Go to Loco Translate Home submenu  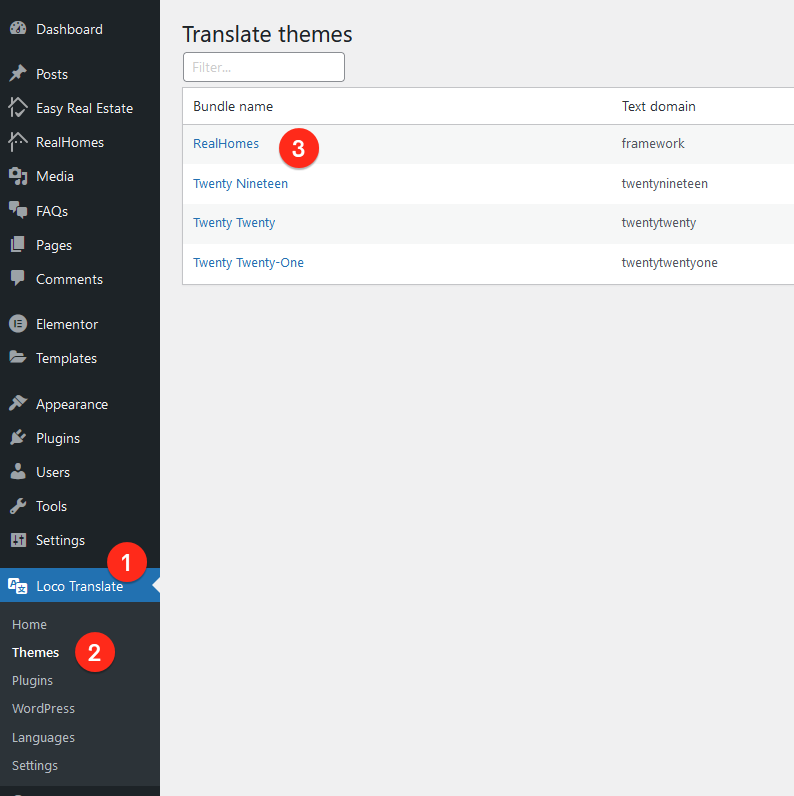(29, 624)
